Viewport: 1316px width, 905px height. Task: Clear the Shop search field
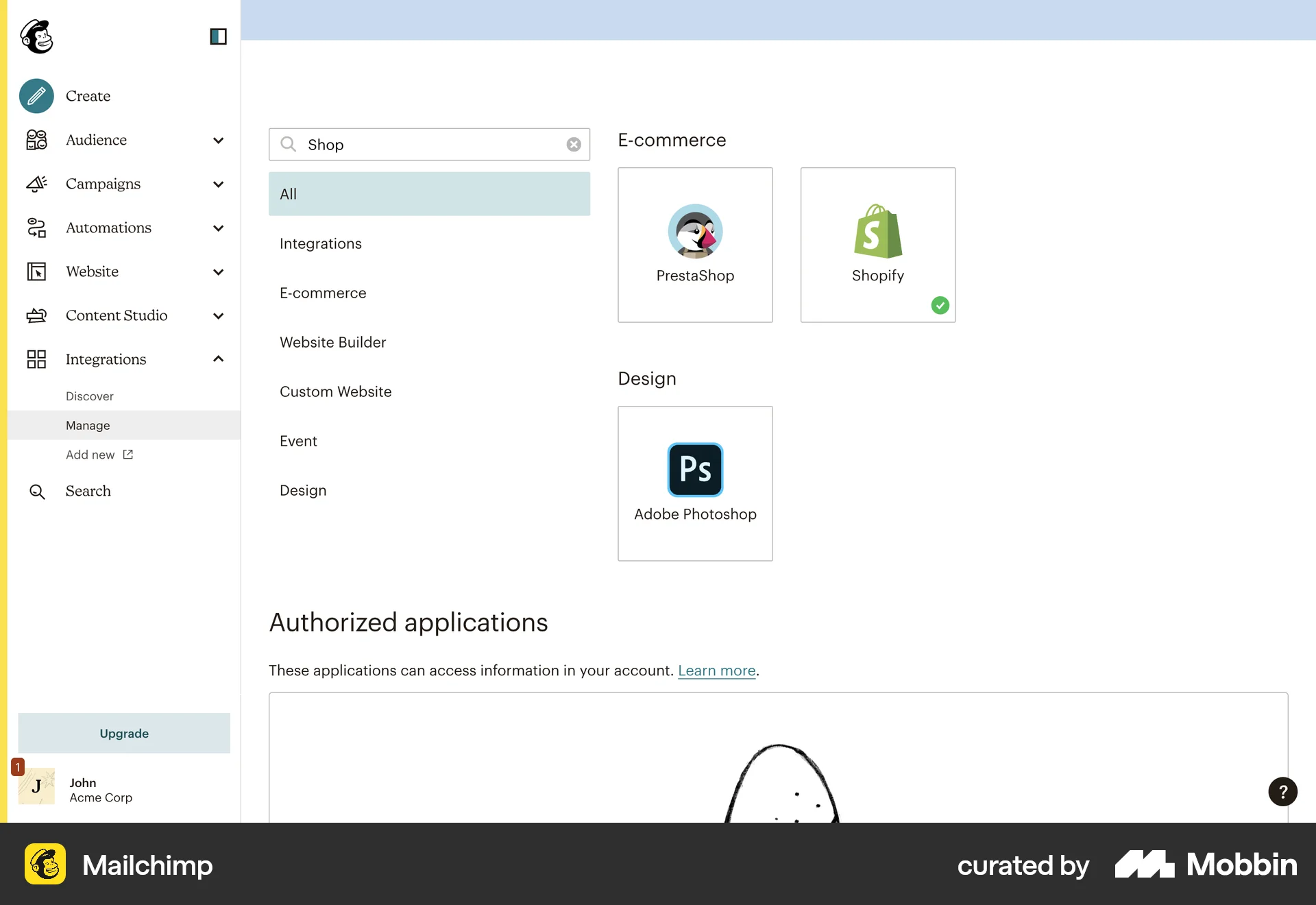tap(574, 145)
